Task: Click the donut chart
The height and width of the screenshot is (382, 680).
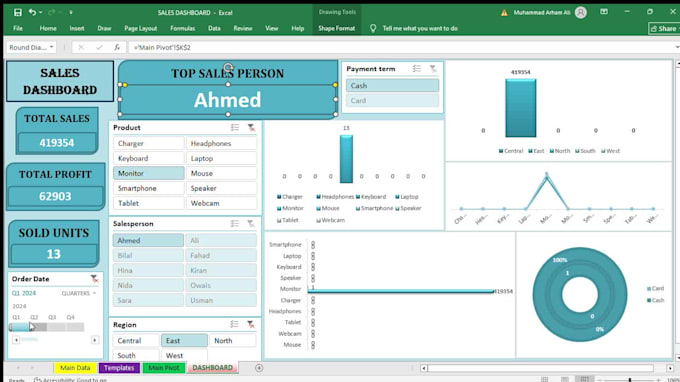Action: (580, 294)
